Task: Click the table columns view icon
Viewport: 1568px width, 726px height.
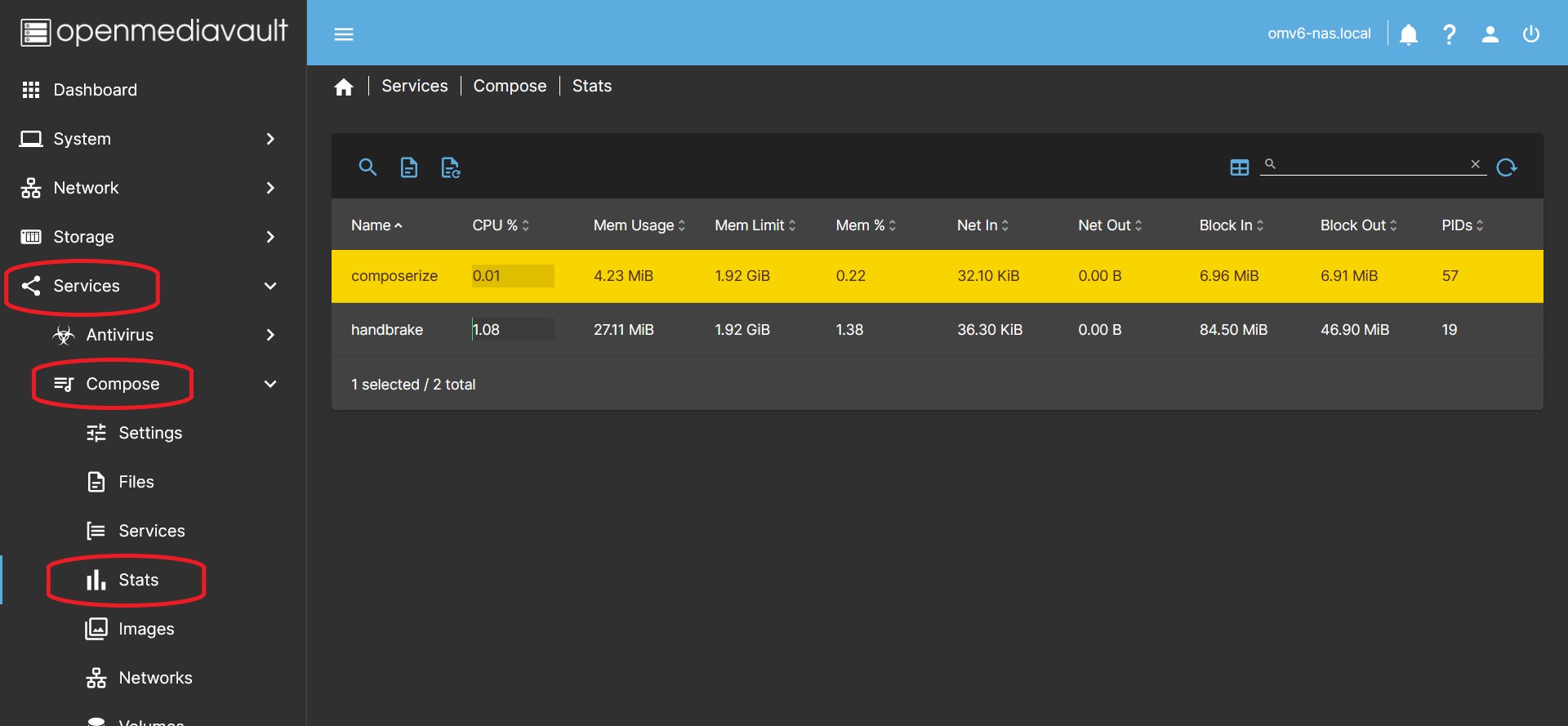Action: (x=1239, y=167)
